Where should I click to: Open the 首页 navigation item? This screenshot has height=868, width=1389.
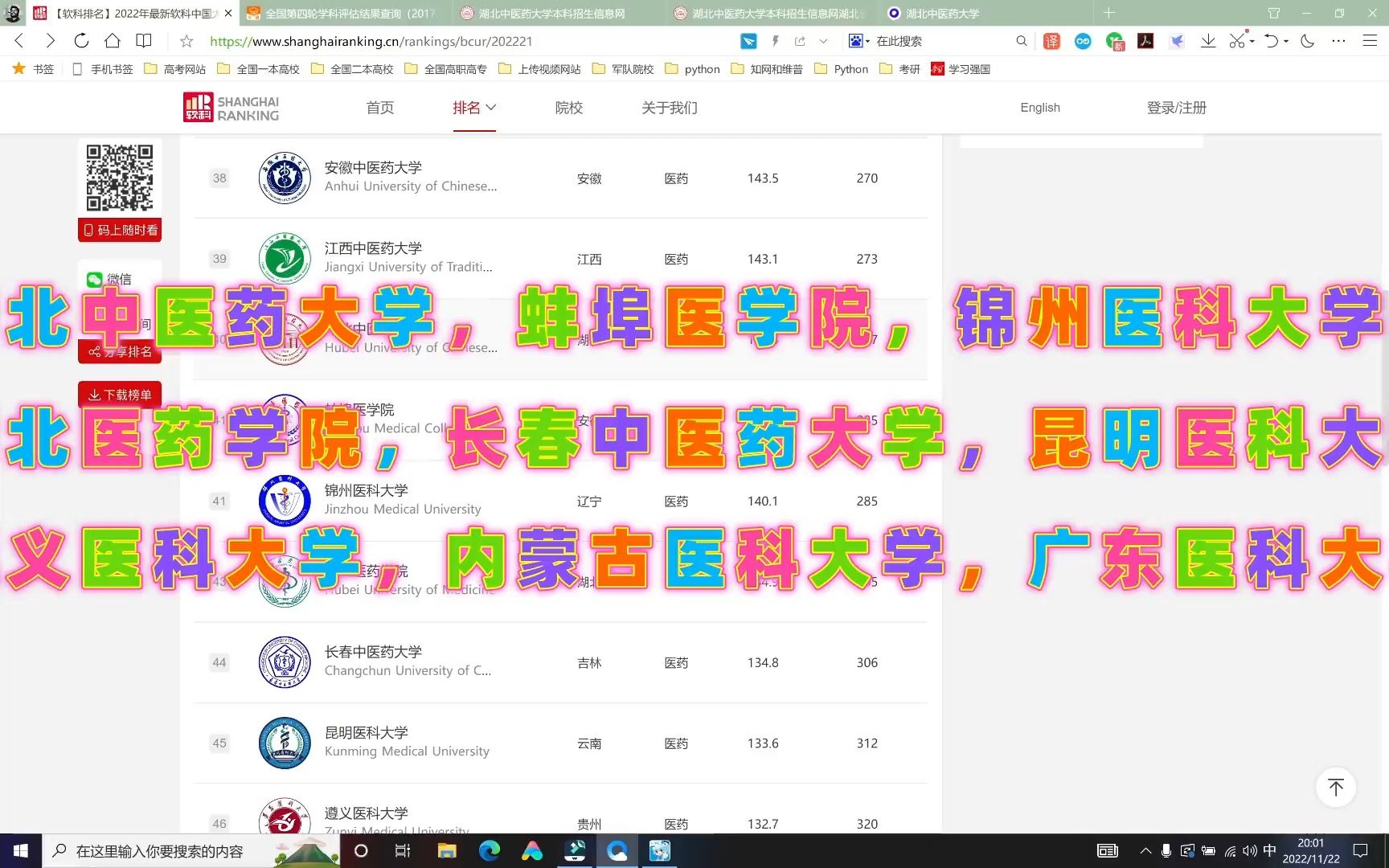point(380,108)
